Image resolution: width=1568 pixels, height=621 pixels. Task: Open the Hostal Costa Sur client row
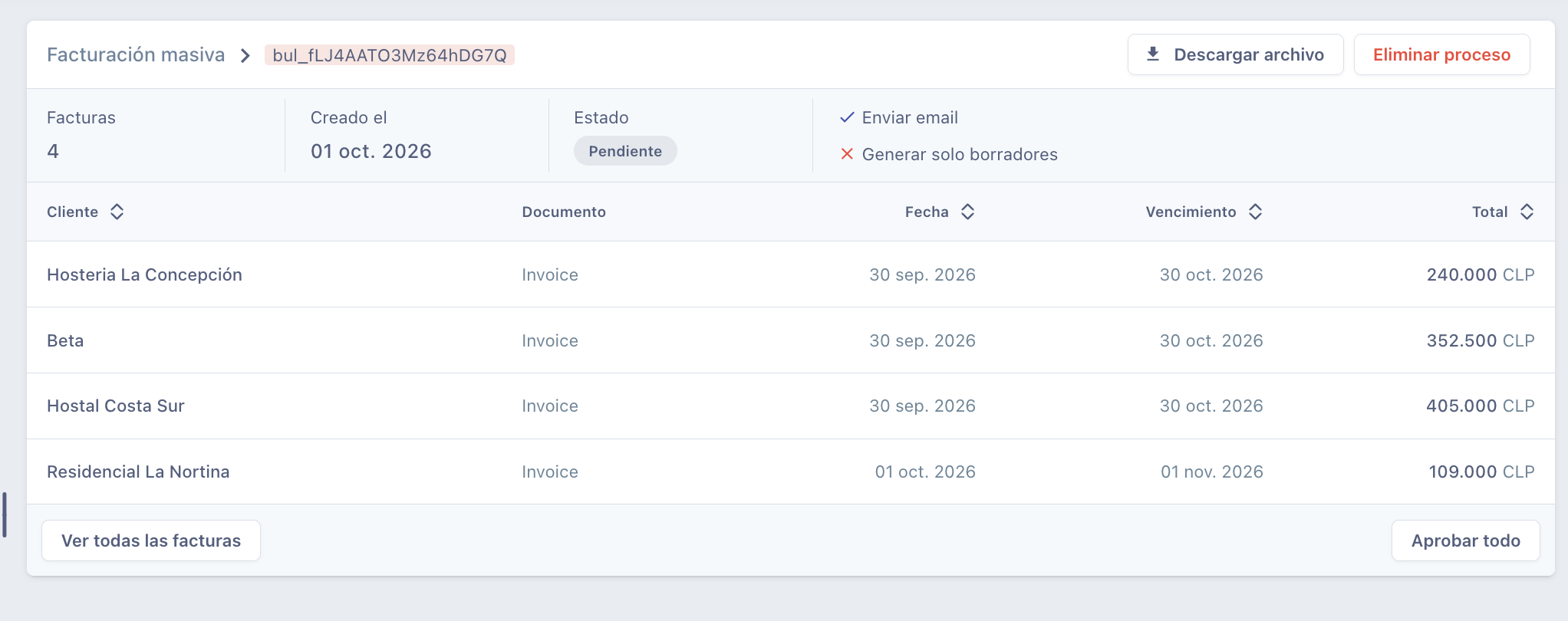(x=791, y=406)
